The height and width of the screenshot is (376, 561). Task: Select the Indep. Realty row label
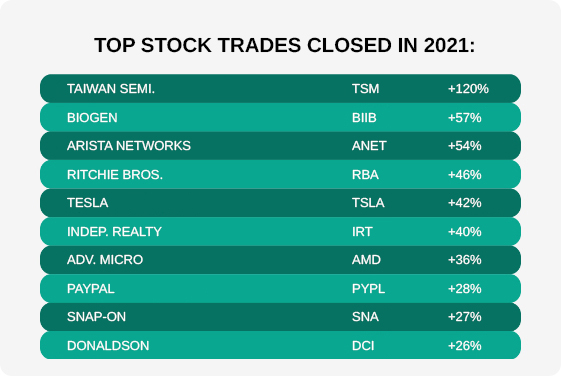114,232
